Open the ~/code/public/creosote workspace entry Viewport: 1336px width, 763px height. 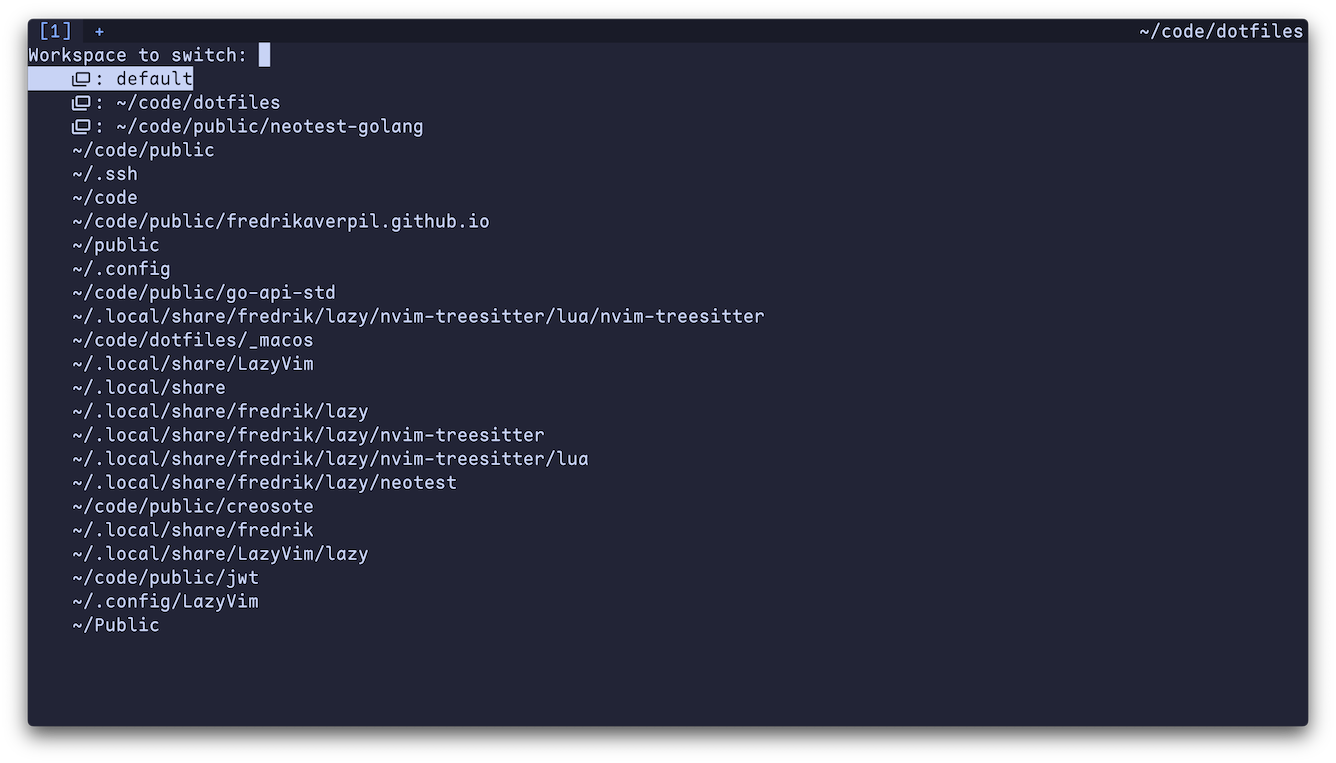tap(192, 506)
